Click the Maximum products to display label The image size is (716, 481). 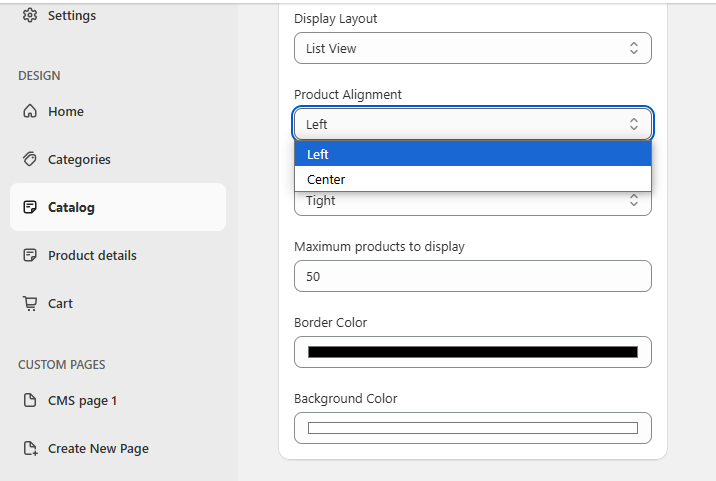pos(379,247)
